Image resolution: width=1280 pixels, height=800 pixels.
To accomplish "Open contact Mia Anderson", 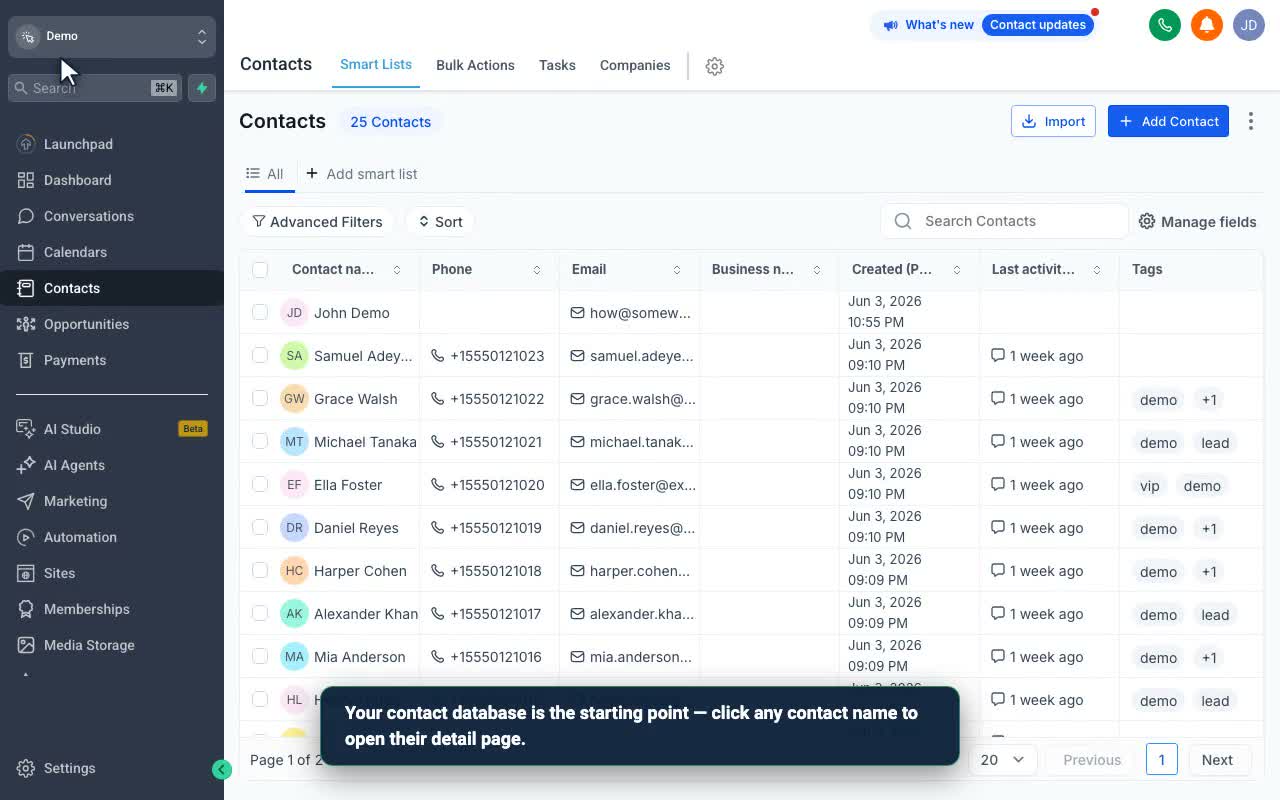I will pos(360,657).
